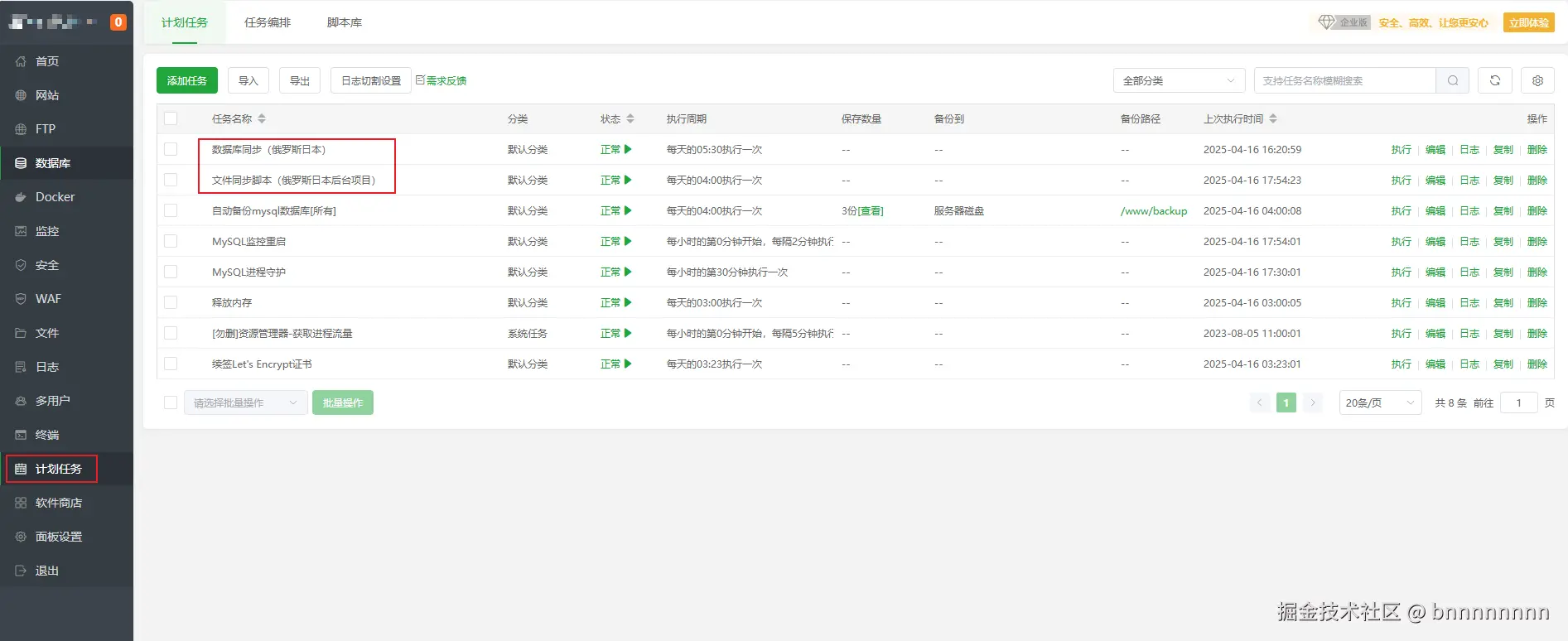Toggle the select-all checkbox in table header
This screenshot has width=1568, height=641.
coord(171,118)
